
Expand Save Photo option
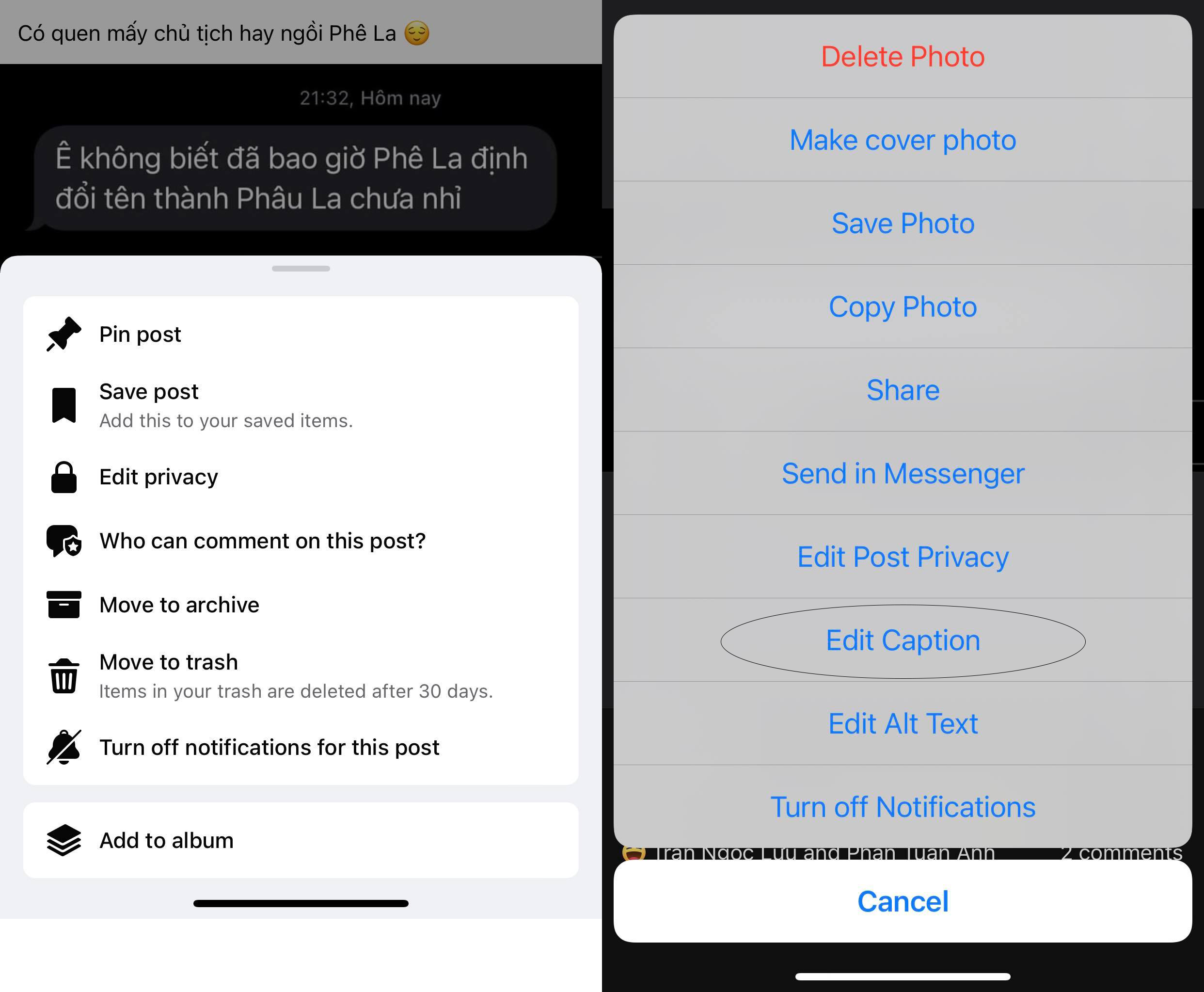pyautogui.click(x=902, y=223)
